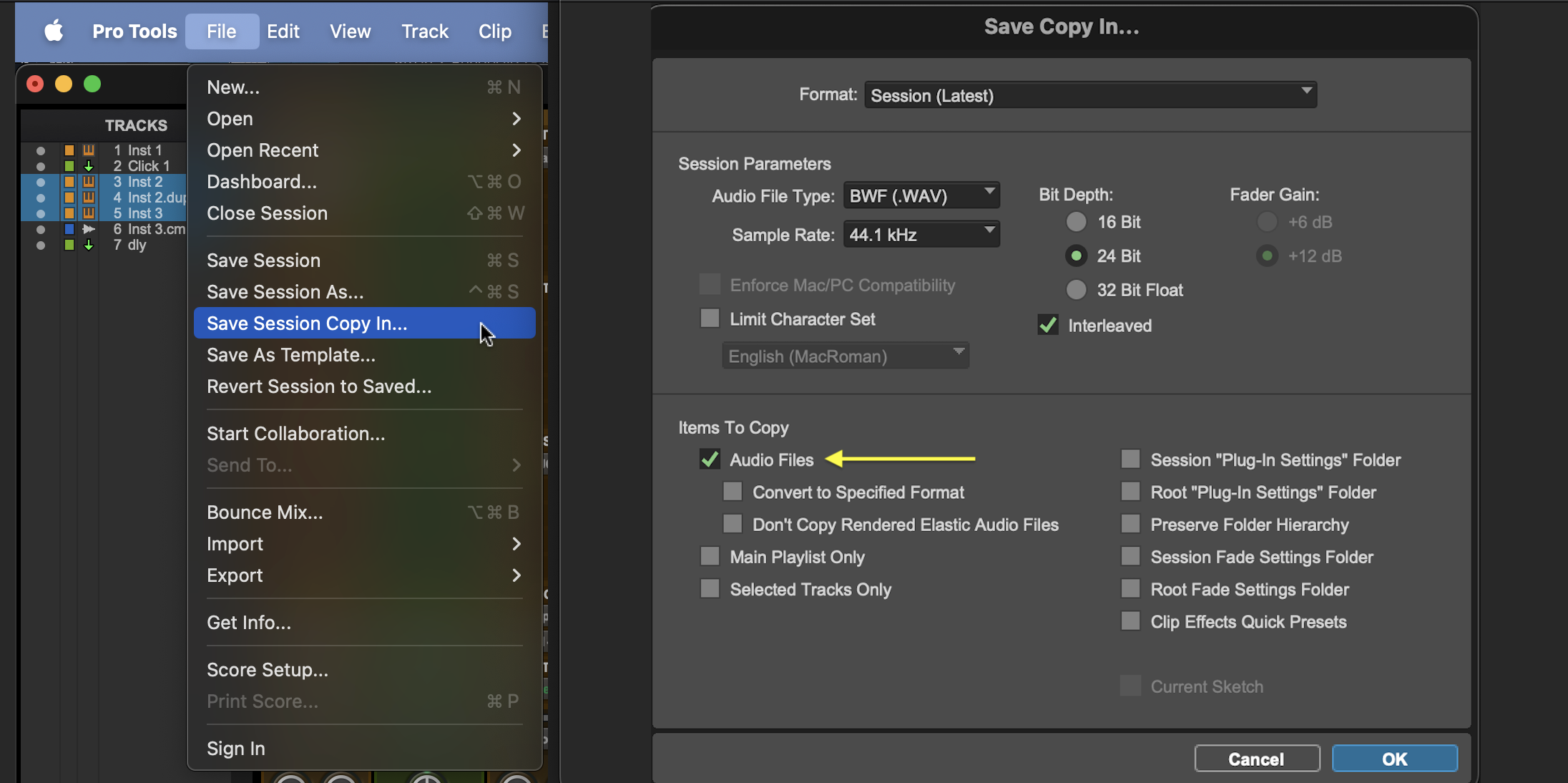The image size is (1568, 783).
Task: Toggle the show/hide dot for track Inst 1
Action: [x=41, y=151]
